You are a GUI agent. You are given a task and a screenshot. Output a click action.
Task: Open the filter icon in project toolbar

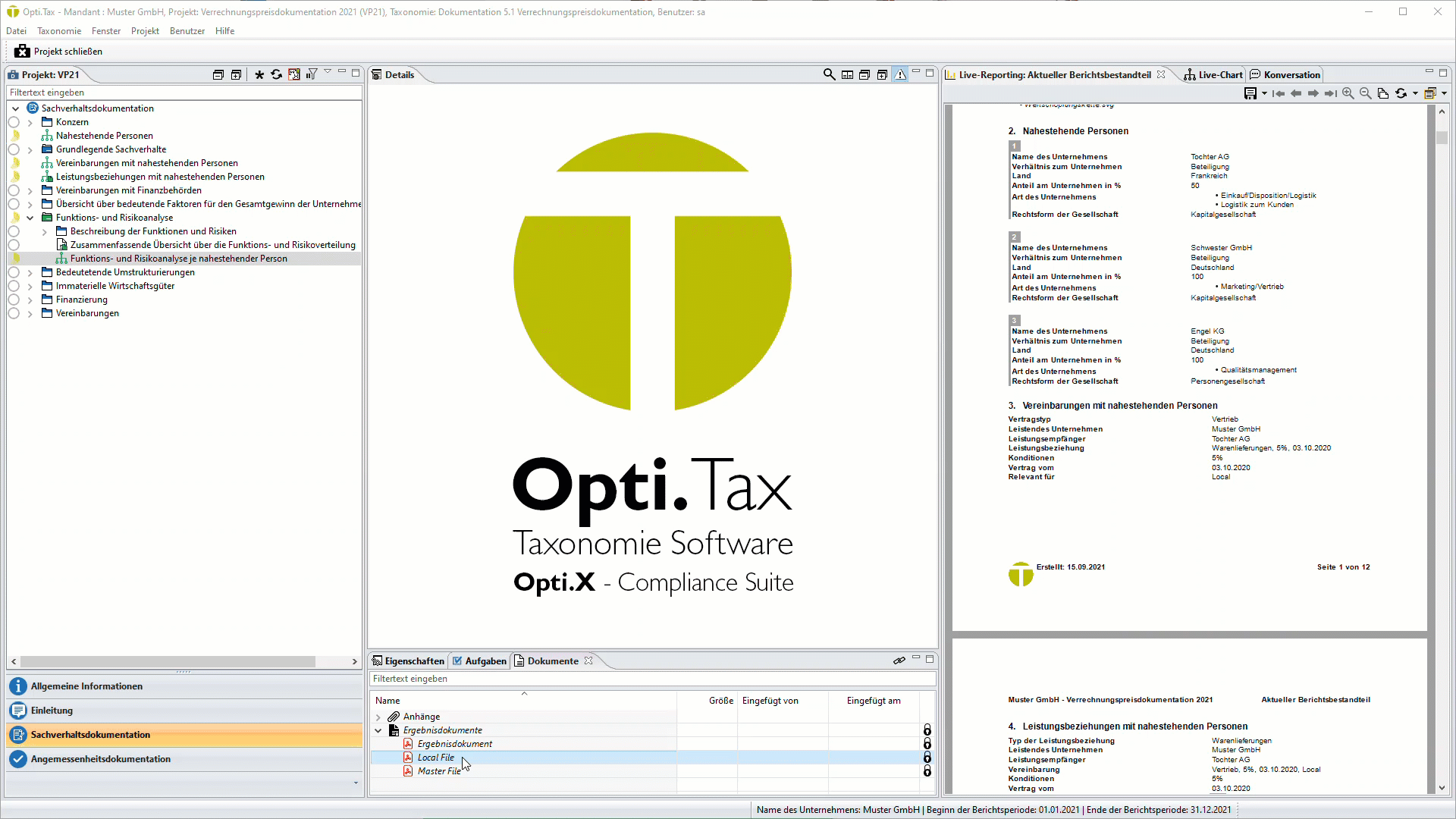tap(312, 74)
